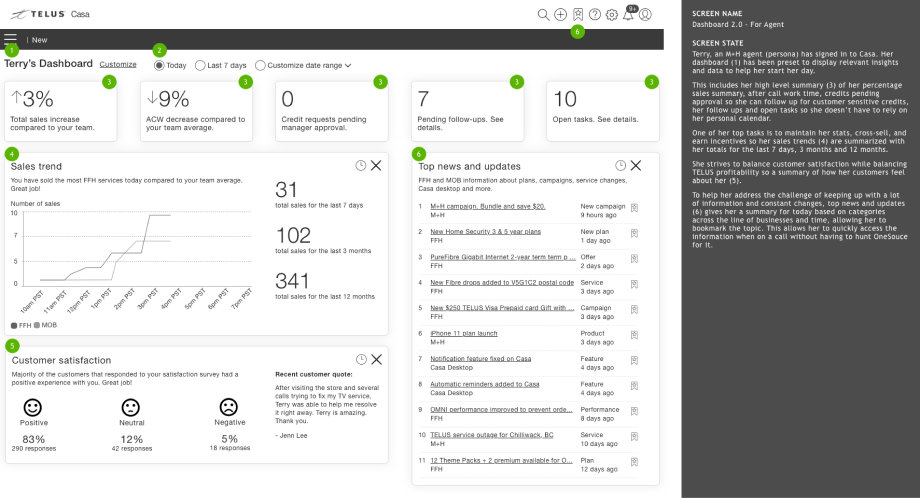Bookmark the PureFibre Gigabit Internet item
Viewport: 920px width, 498px height.
634,259
